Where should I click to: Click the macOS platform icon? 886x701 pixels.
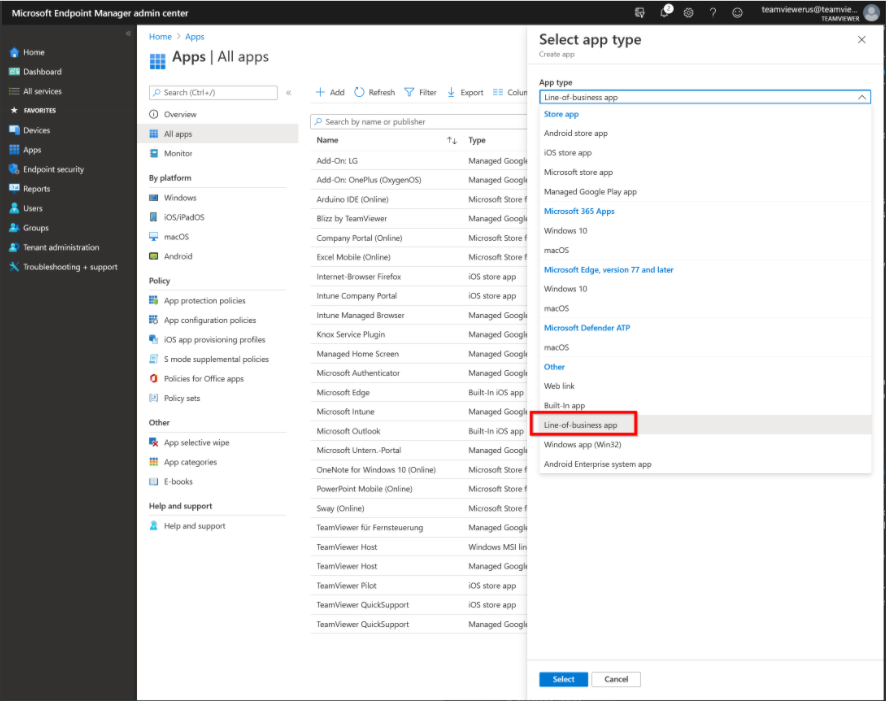(x=154, y=237)
